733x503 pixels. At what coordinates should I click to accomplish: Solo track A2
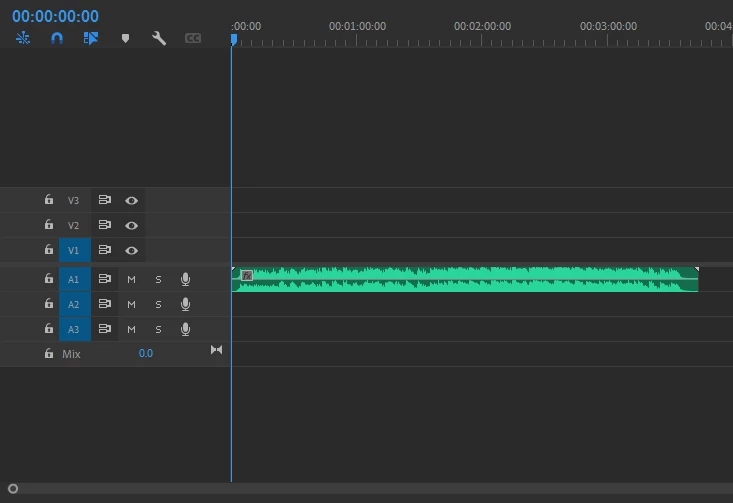point(158,304)
